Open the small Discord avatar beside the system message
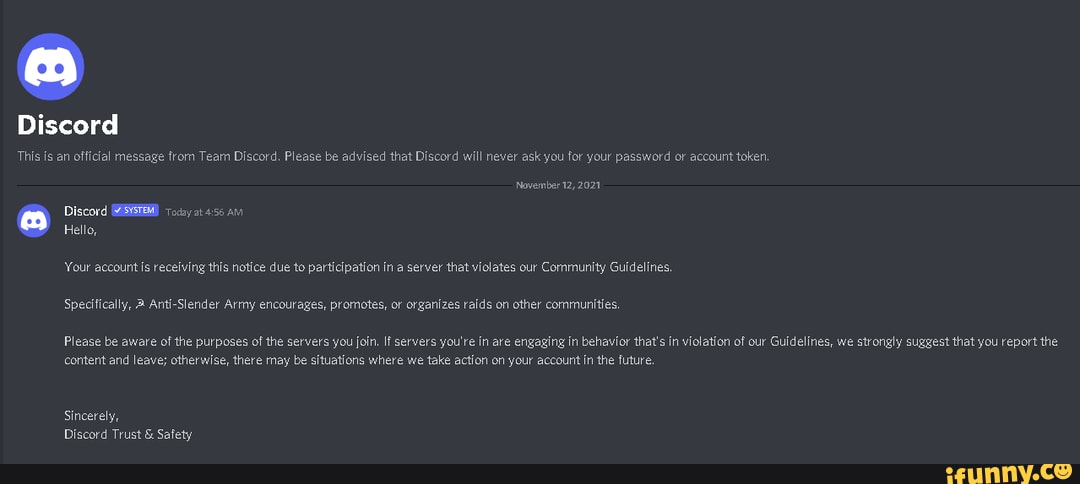The height and width of the screenshot is (484, 1080). (34, 220)
